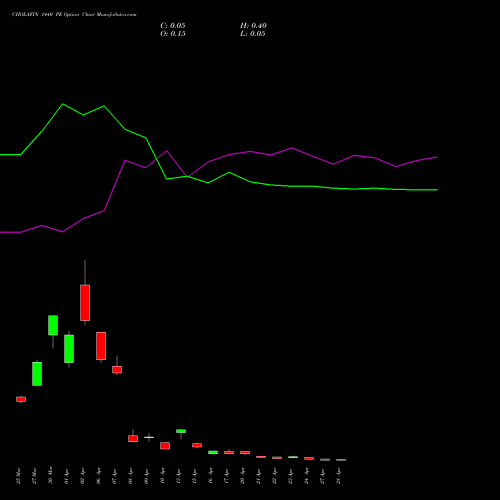The image size is (500, 500).
Task: Click the red candle above 06 Apr
Action: pos(101,346)
